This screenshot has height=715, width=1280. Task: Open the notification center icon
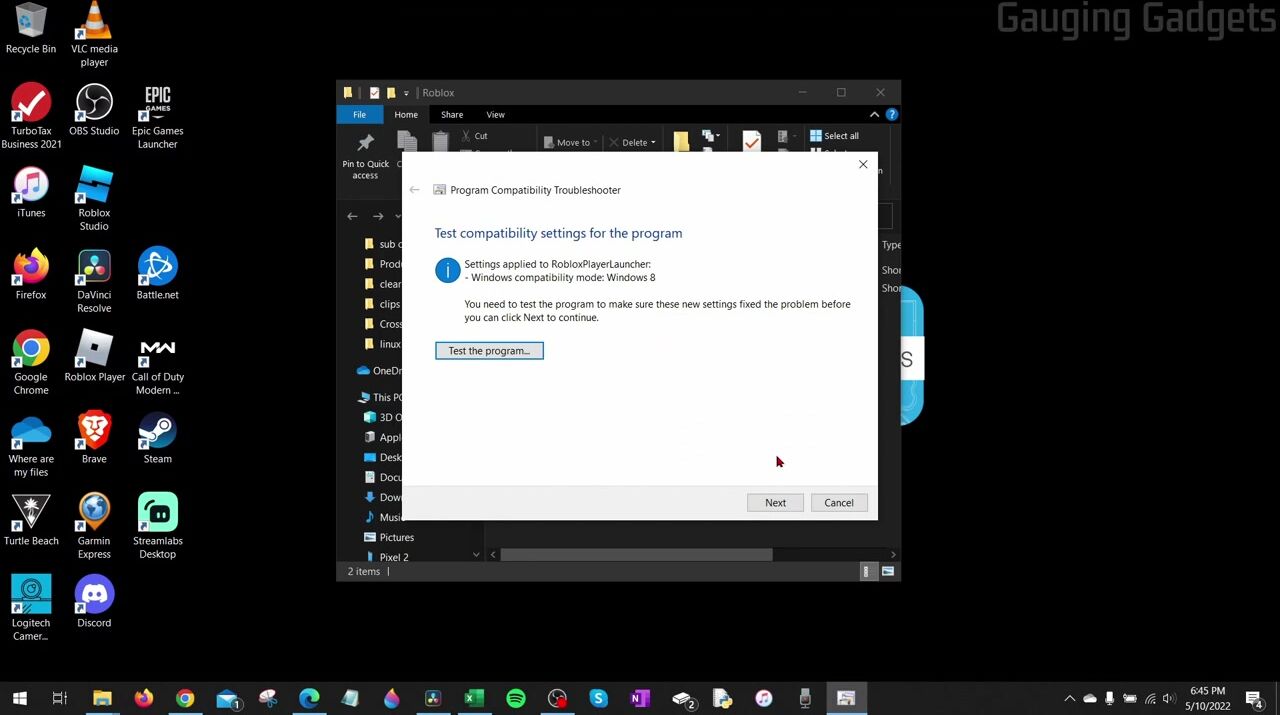tap(1254, 698)
